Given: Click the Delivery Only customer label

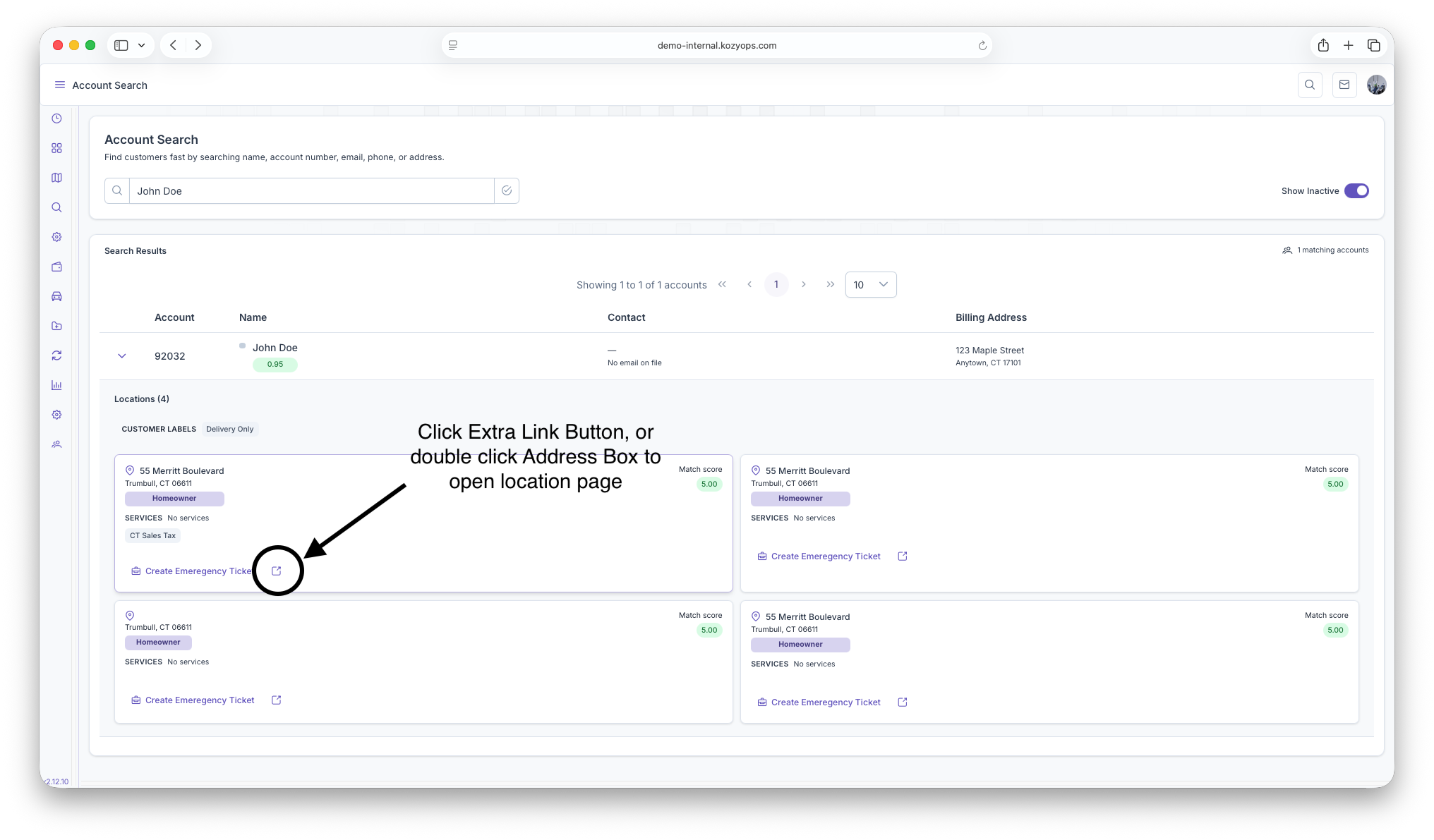Looking at the screenshot, I should coord(229,429).
